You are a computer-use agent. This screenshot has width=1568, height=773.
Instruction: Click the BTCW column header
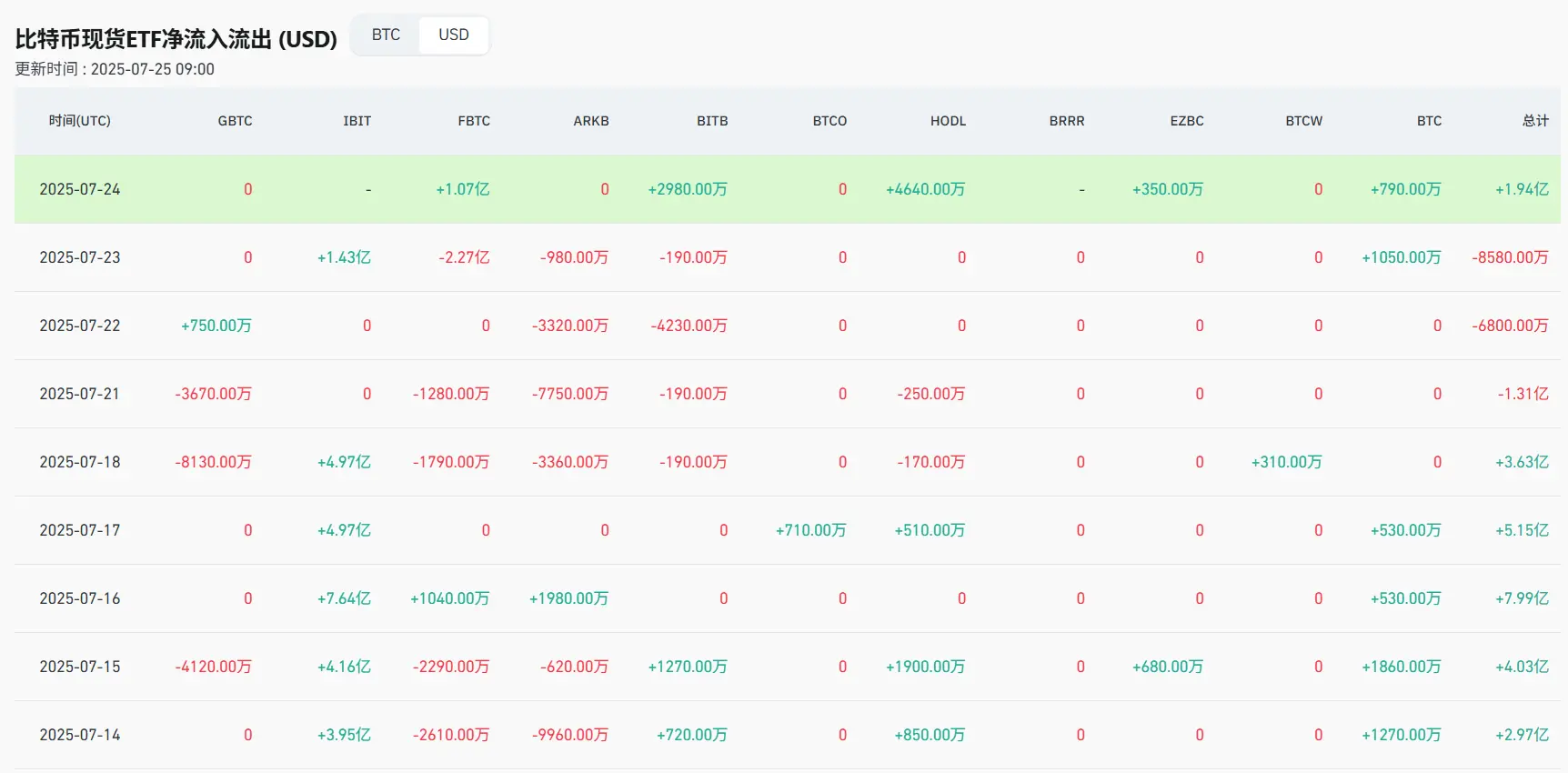click(1304, 121)
